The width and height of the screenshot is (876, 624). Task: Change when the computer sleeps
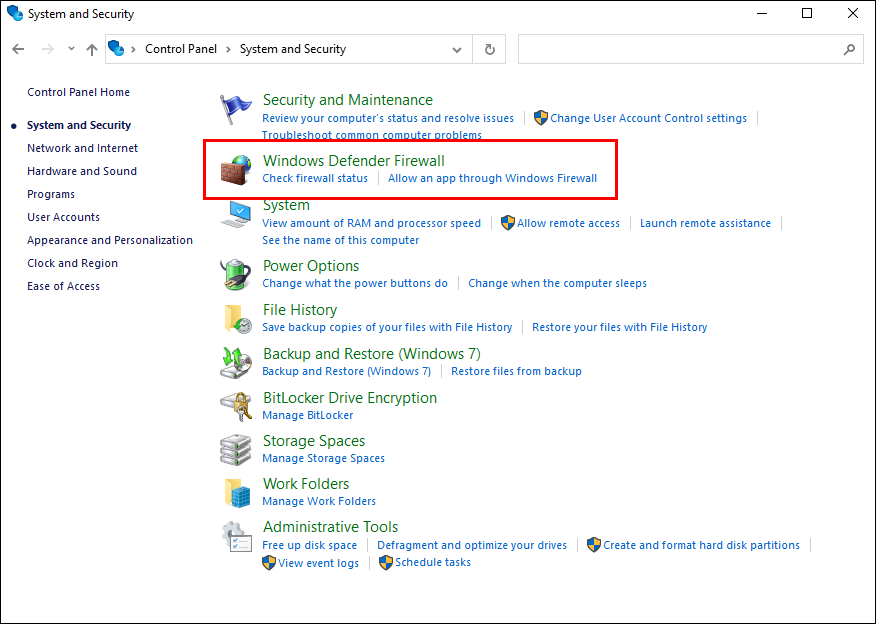(x=557, y=283)
